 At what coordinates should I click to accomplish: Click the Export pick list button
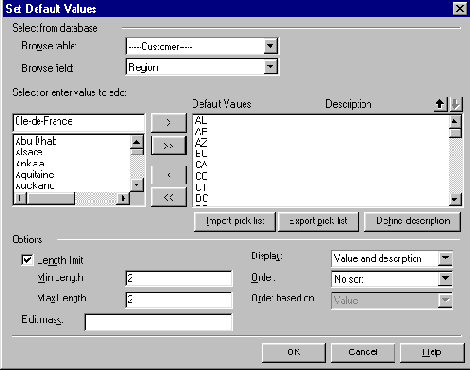click(x=318, y=222)
